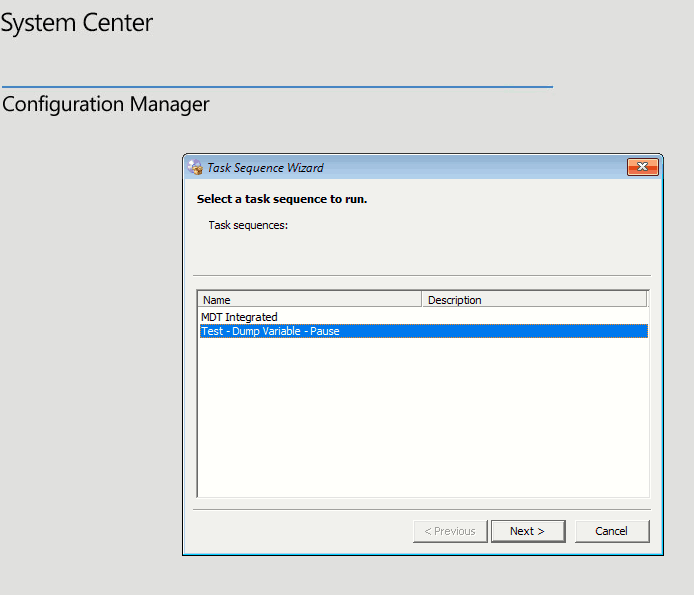Select the MDT Integrated task sequence

click(424, 317)
